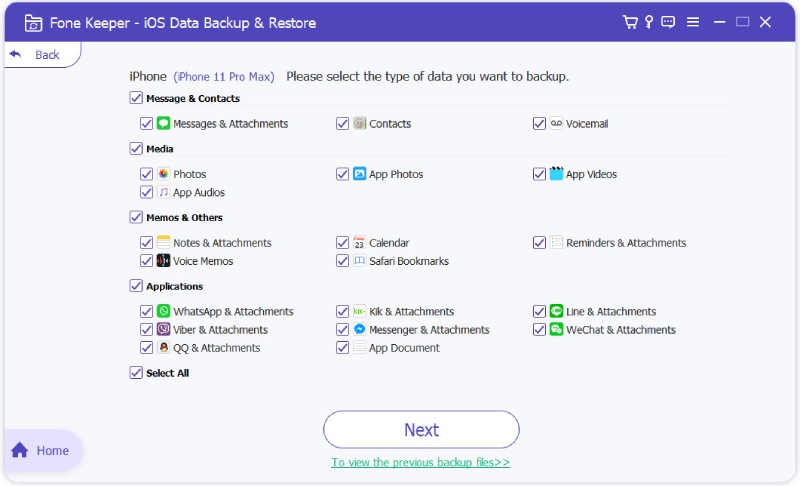
Task: Click the WhatsApp icon
Action: [163, 311]
